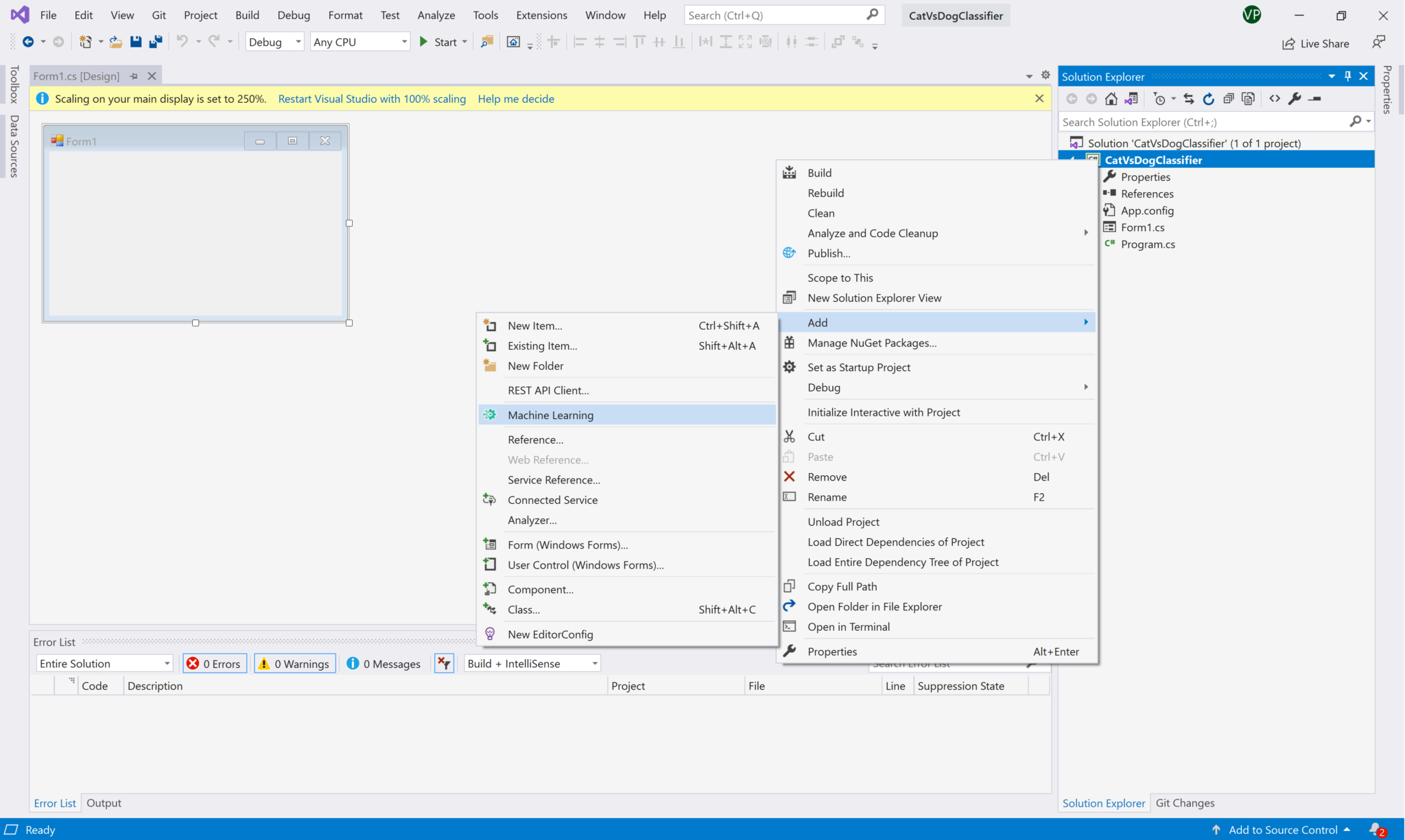Image resolution: width=1405 pixels, height=840 pixels.
Task: Open the Debug configuration dropdown
Action: pyautogui.click(x=274, y=42)
